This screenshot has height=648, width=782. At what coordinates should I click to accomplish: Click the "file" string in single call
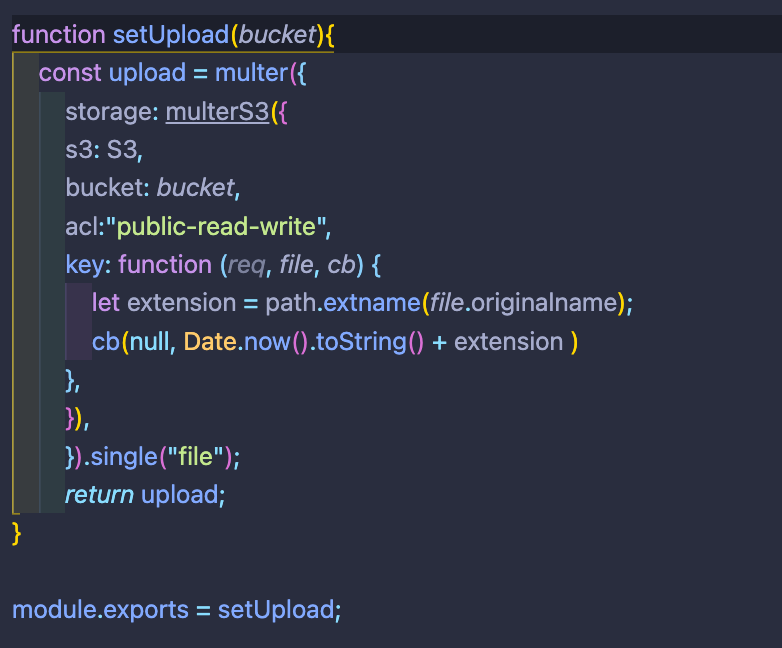click(196, 457)
